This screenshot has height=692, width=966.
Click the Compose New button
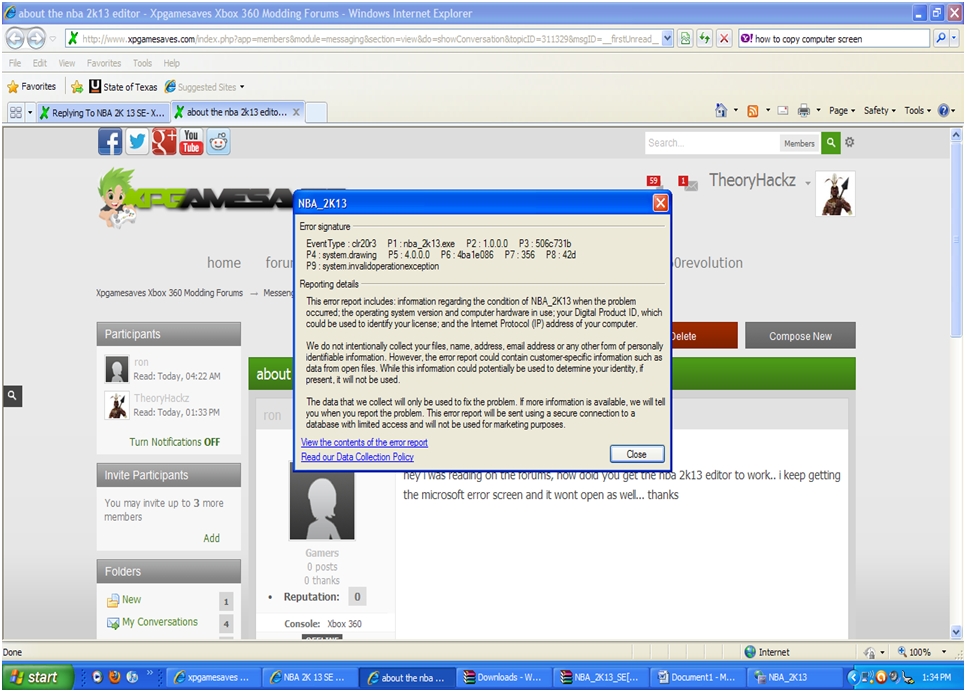[x=800, y=336]
